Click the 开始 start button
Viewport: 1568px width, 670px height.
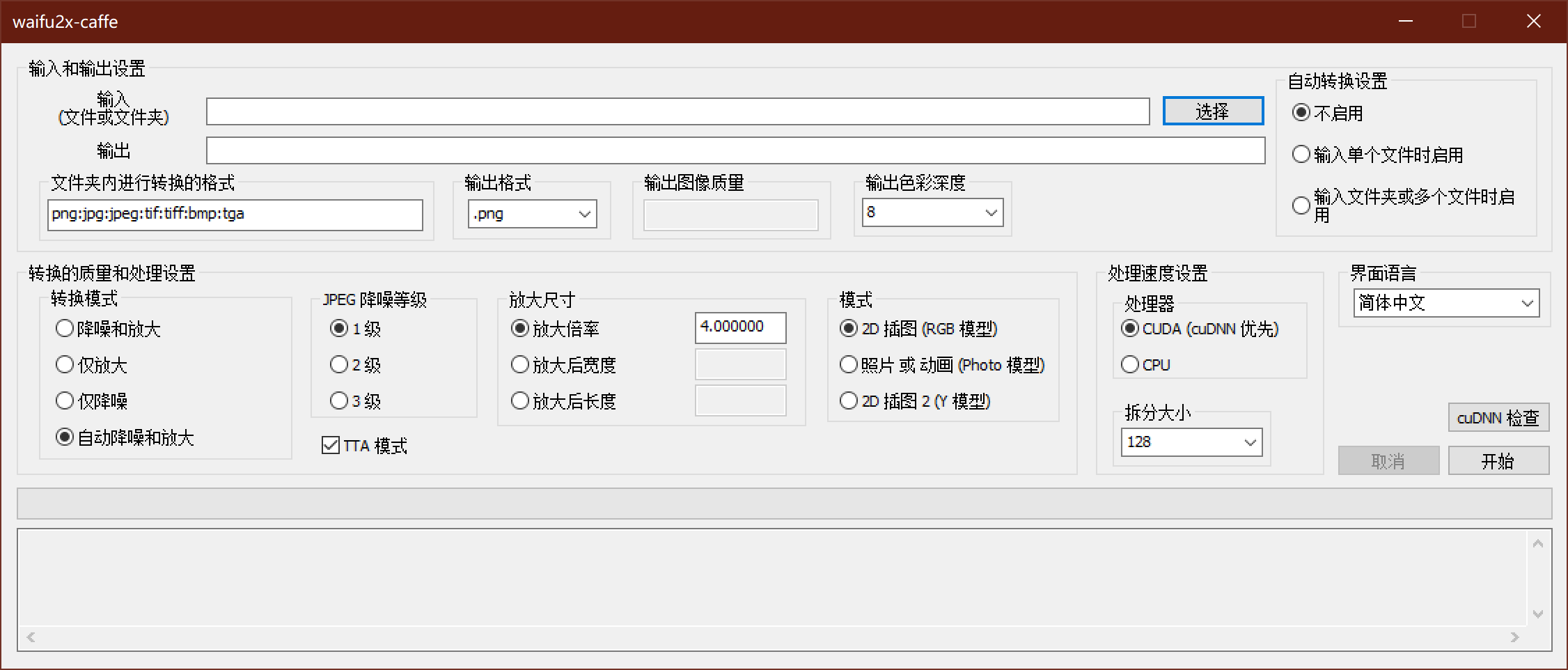coord(1498,460)
